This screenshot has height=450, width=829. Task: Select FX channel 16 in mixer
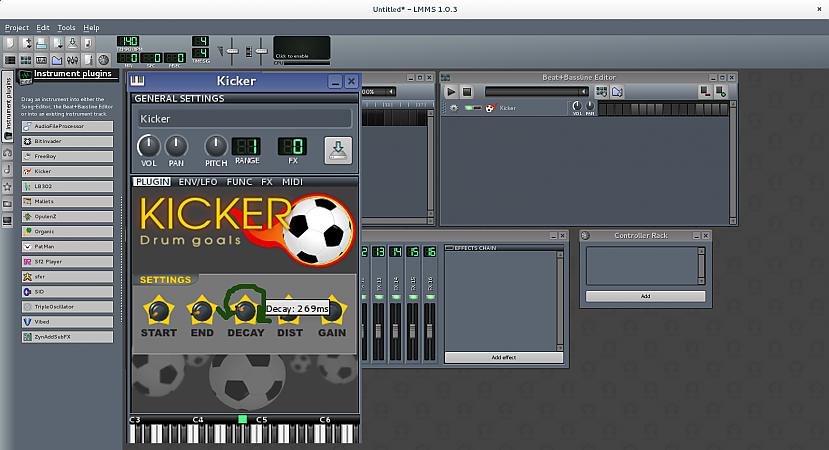click(x=430, y=252)
